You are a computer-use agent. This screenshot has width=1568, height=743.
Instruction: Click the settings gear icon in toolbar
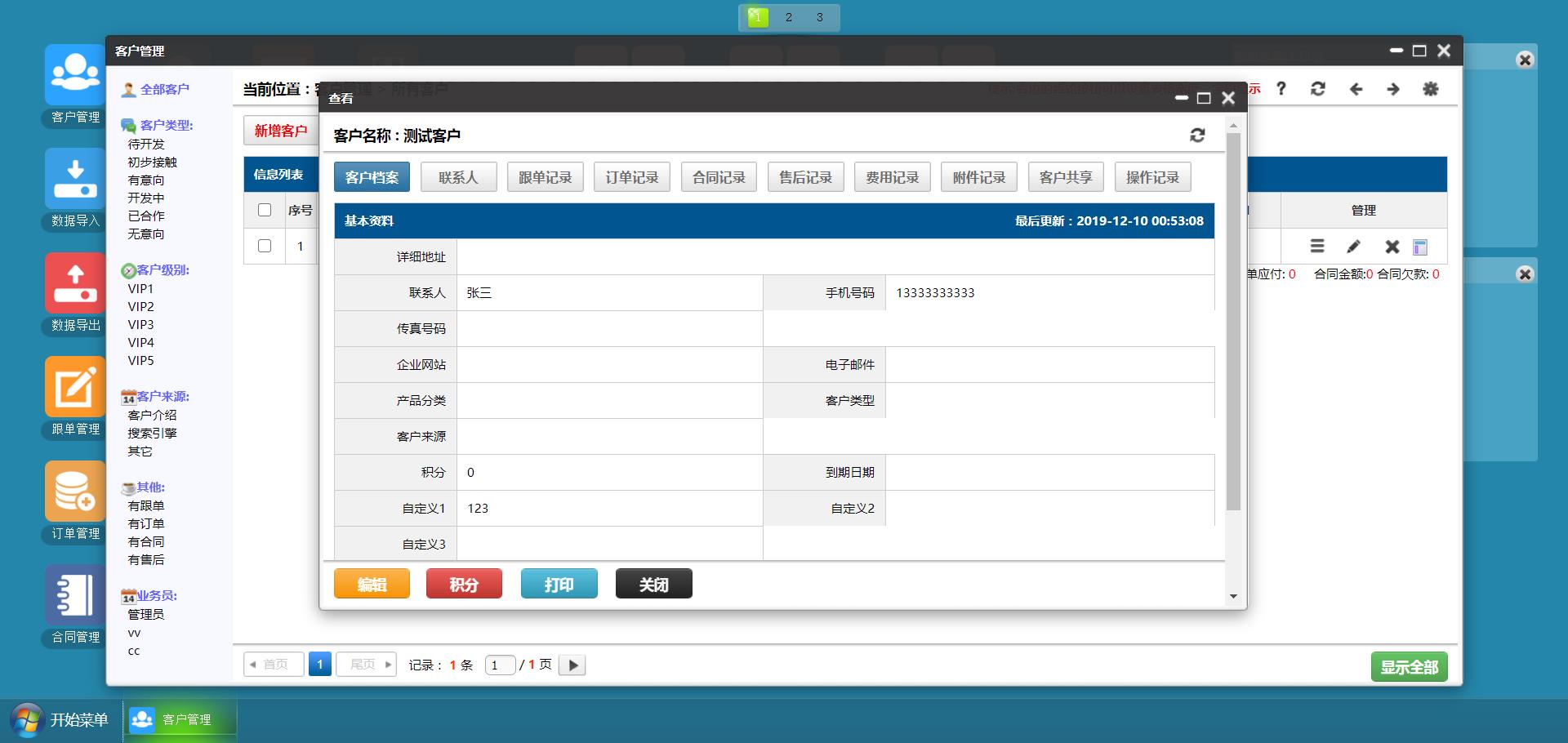tap(1430, 89)
